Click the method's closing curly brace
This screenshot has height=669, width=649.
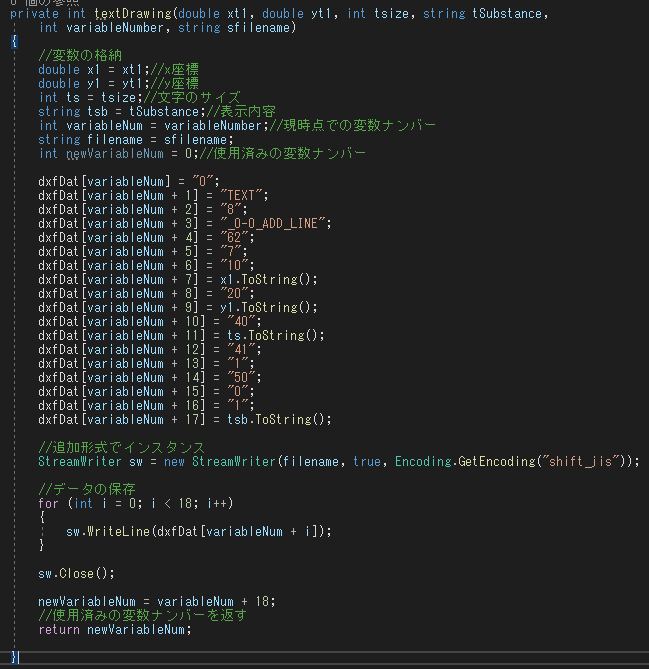click(x=14, y=657)
